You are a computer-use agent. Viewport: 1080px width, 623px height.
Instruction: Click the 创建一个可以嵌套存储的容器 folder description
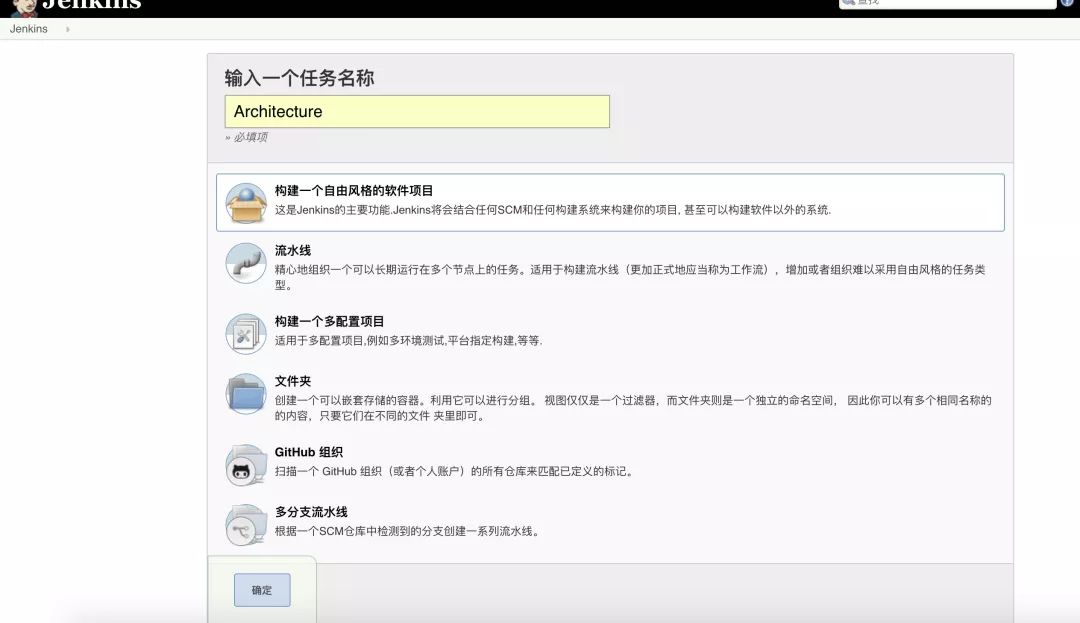633,408
